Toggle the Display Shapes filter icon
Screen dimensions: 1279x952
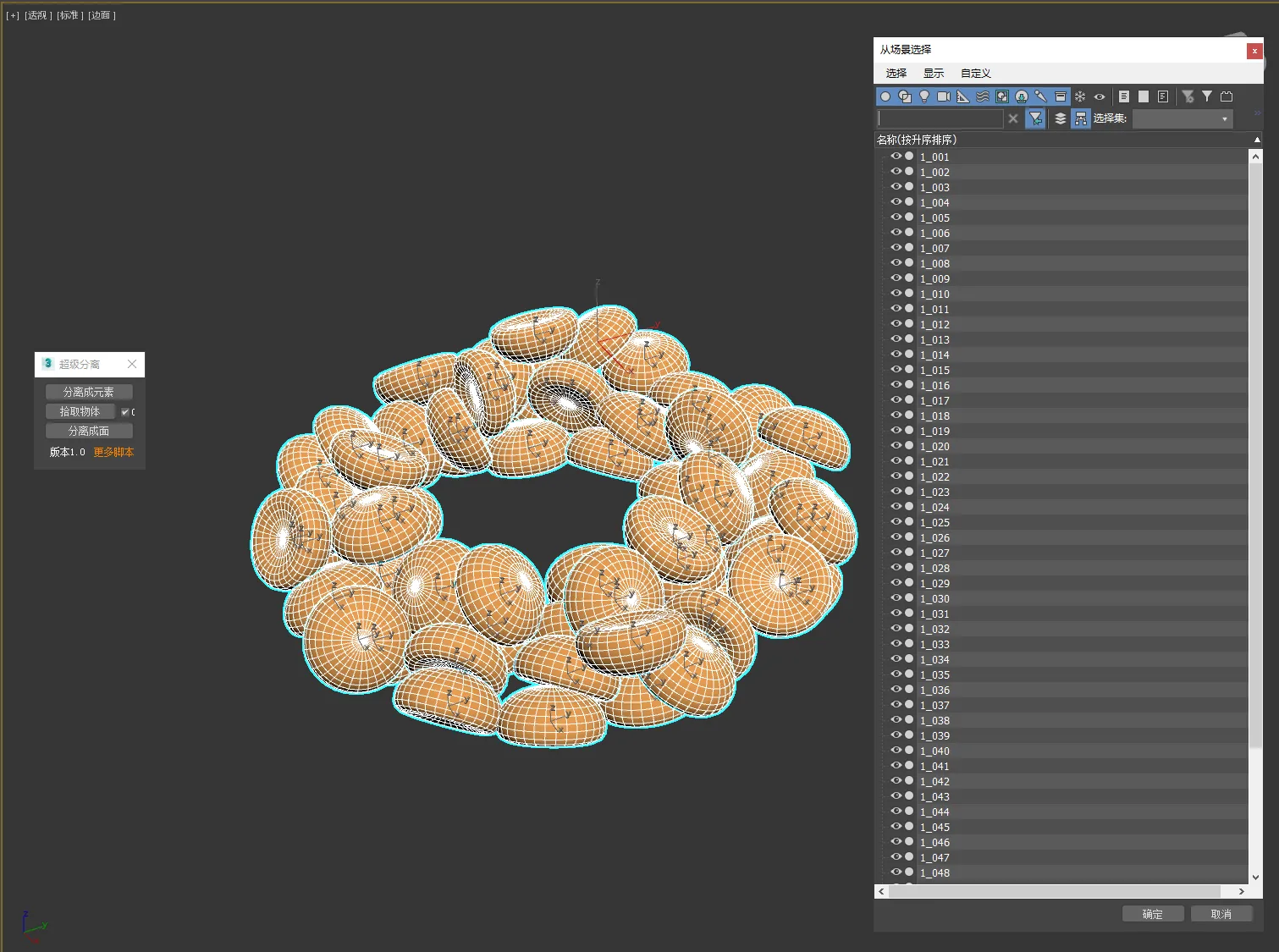[905, 96]
